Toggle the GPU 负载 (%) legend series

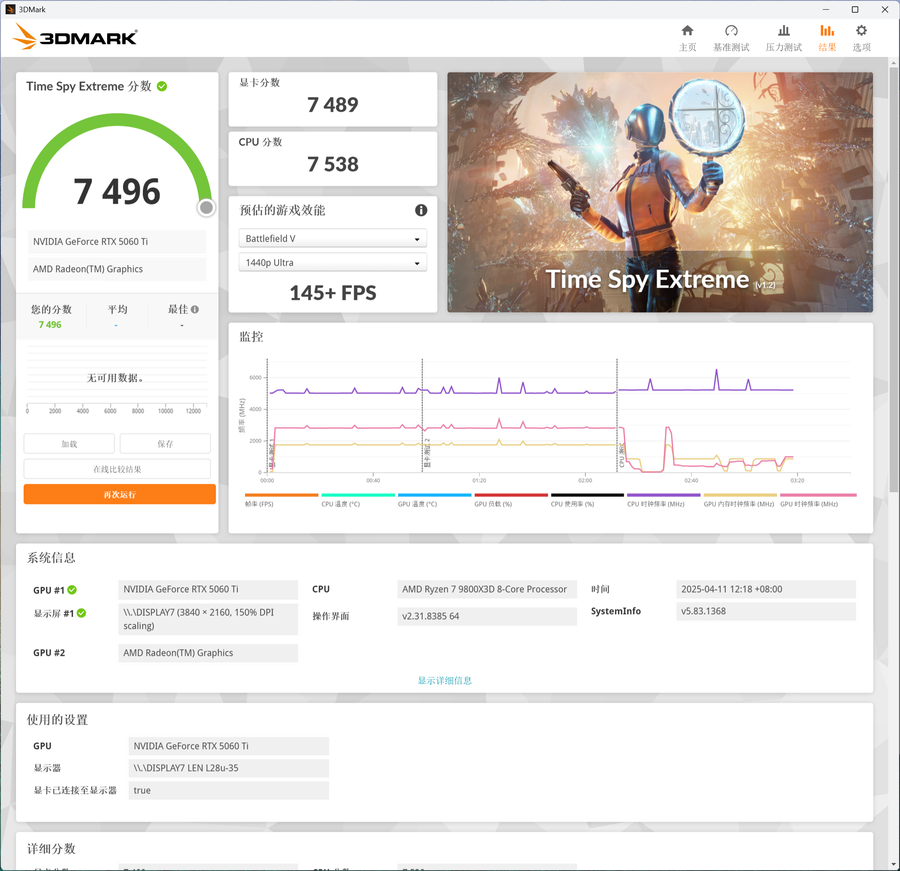pyautogui.click(x=511, y=500)
